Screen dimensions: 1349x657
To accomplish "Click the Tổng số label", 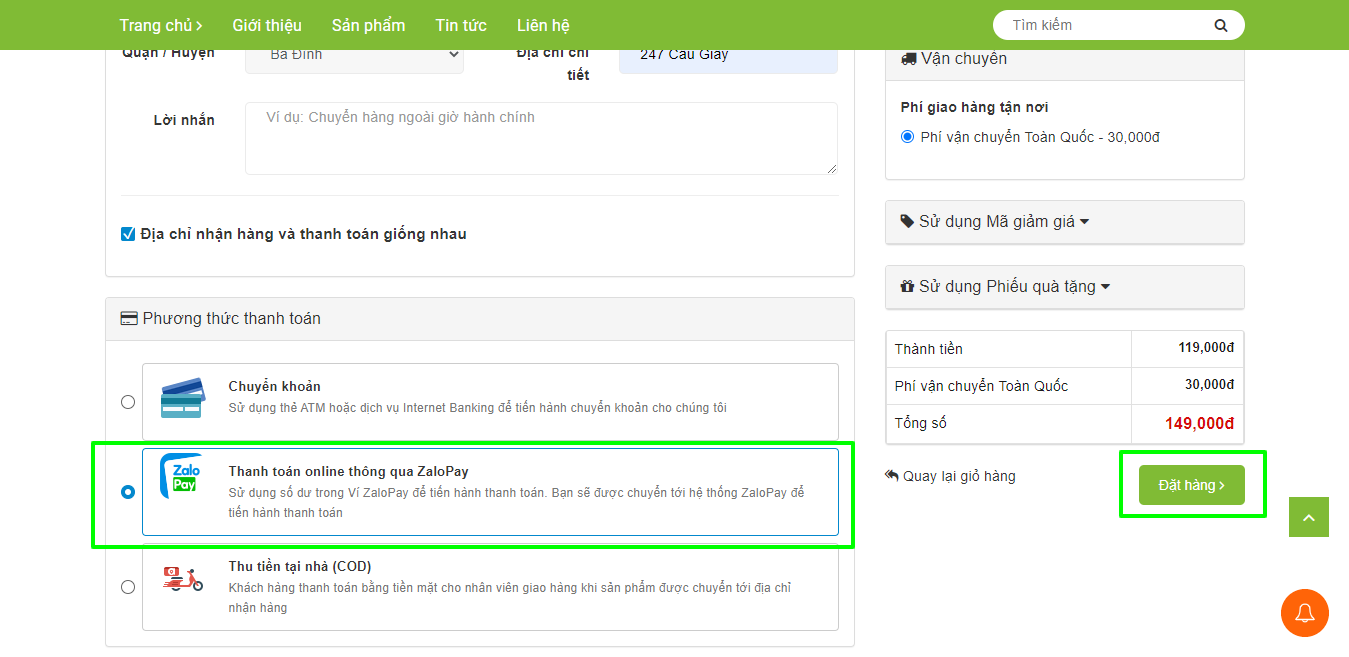I will pos(921,423).
